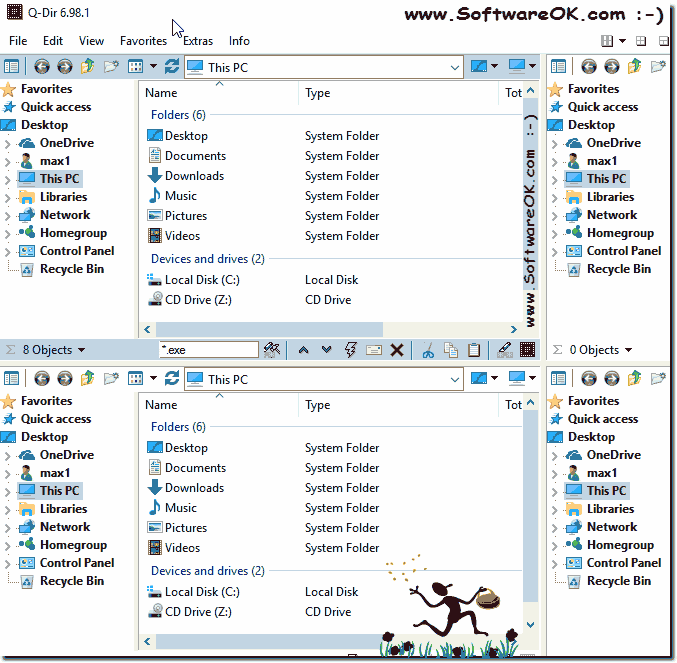Open the Info menu

click(239, 41)
